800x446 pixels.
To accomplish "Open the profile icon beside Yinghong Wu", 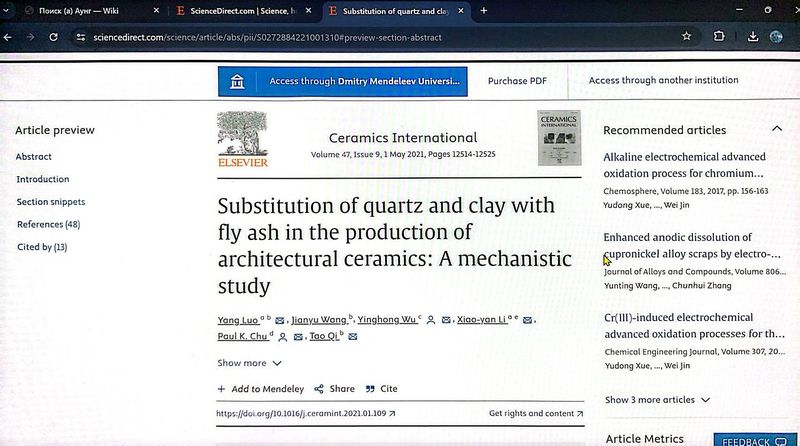I will click(x=431, y=320).
